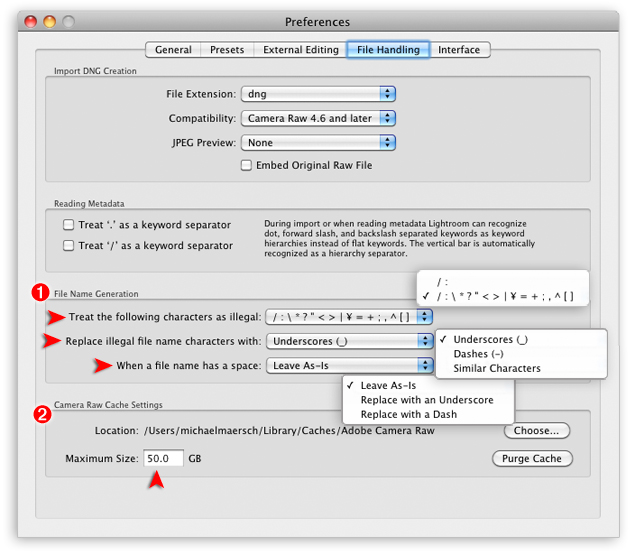Image resolution: width=635 pixels, height=555 pixels.
Task: Click the red close window button
Action: (x=31, y=21)
